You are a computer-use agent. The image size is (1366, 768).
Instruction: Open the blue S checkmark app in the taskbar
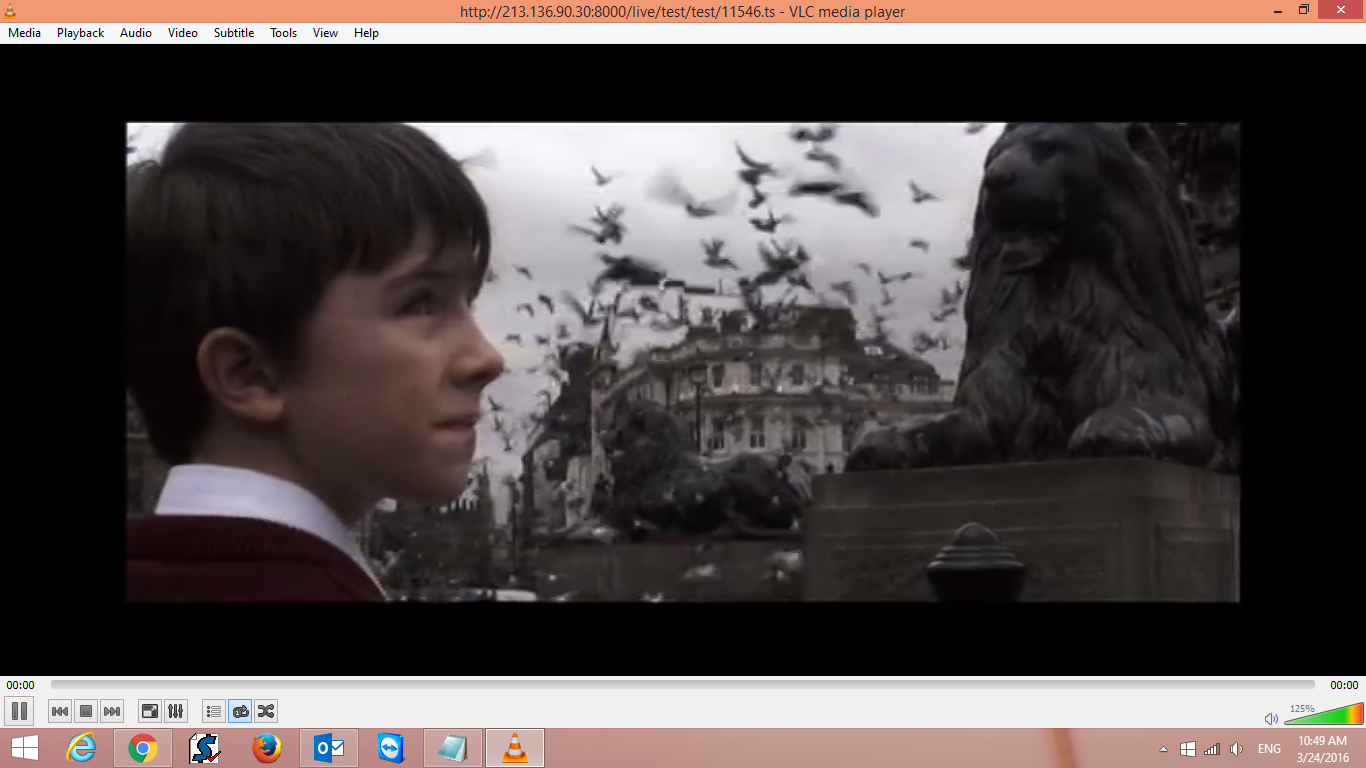click(x=205, y=748)
